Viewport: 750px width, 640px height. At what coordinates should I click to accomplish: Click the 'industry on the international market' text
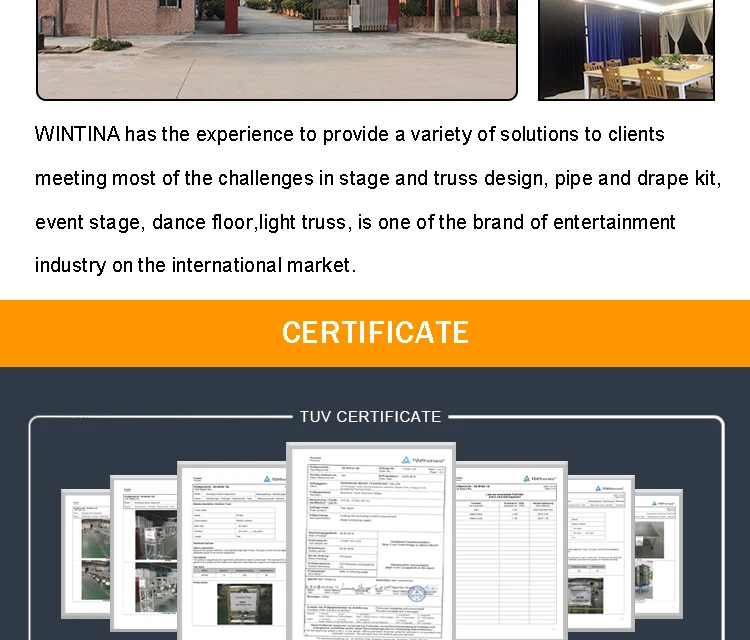pyautogui.click(x=196, y=265)
